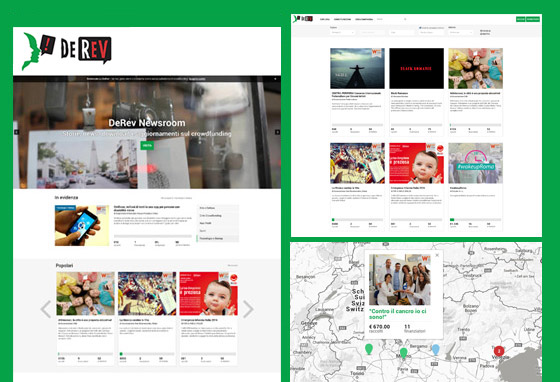Viewport: 560px width, 382px height.
Task: Open the Black Romance project thumbnail
Action: coord(416,69)
